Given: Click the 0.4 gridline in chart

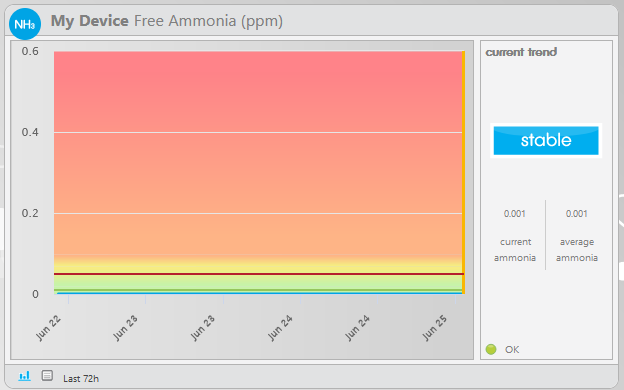Looking at the screenshot, I should pos(258,132).
